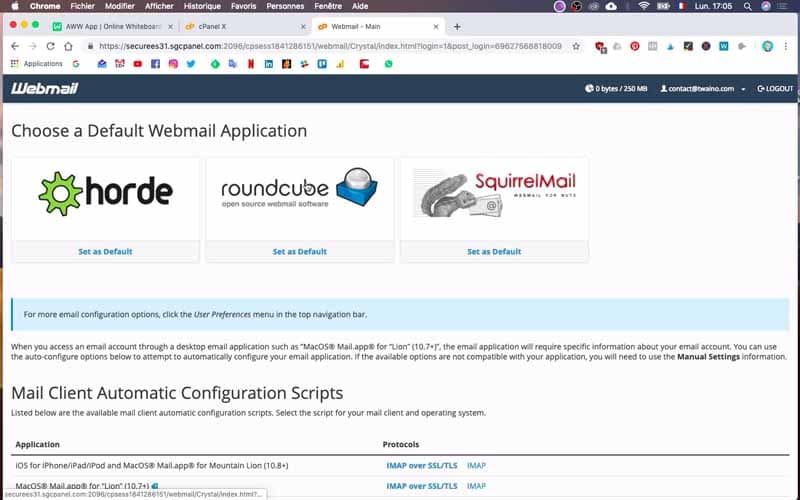
Task: Click the disk usage 0 bytes / 250 MB indicator
Action: [616, 88]
